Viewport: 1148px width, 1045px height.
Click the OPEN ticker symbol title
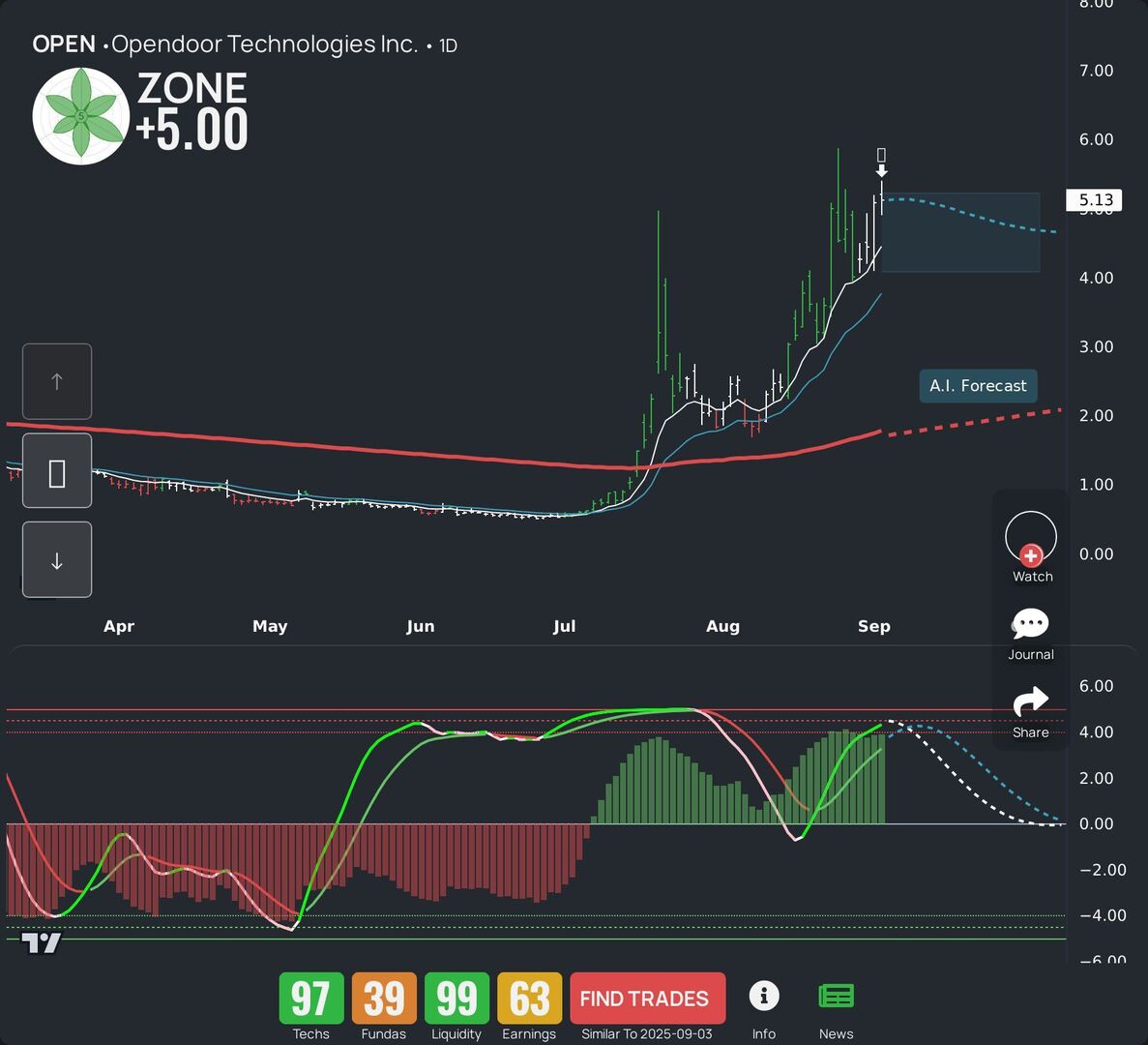coord(64,44)
